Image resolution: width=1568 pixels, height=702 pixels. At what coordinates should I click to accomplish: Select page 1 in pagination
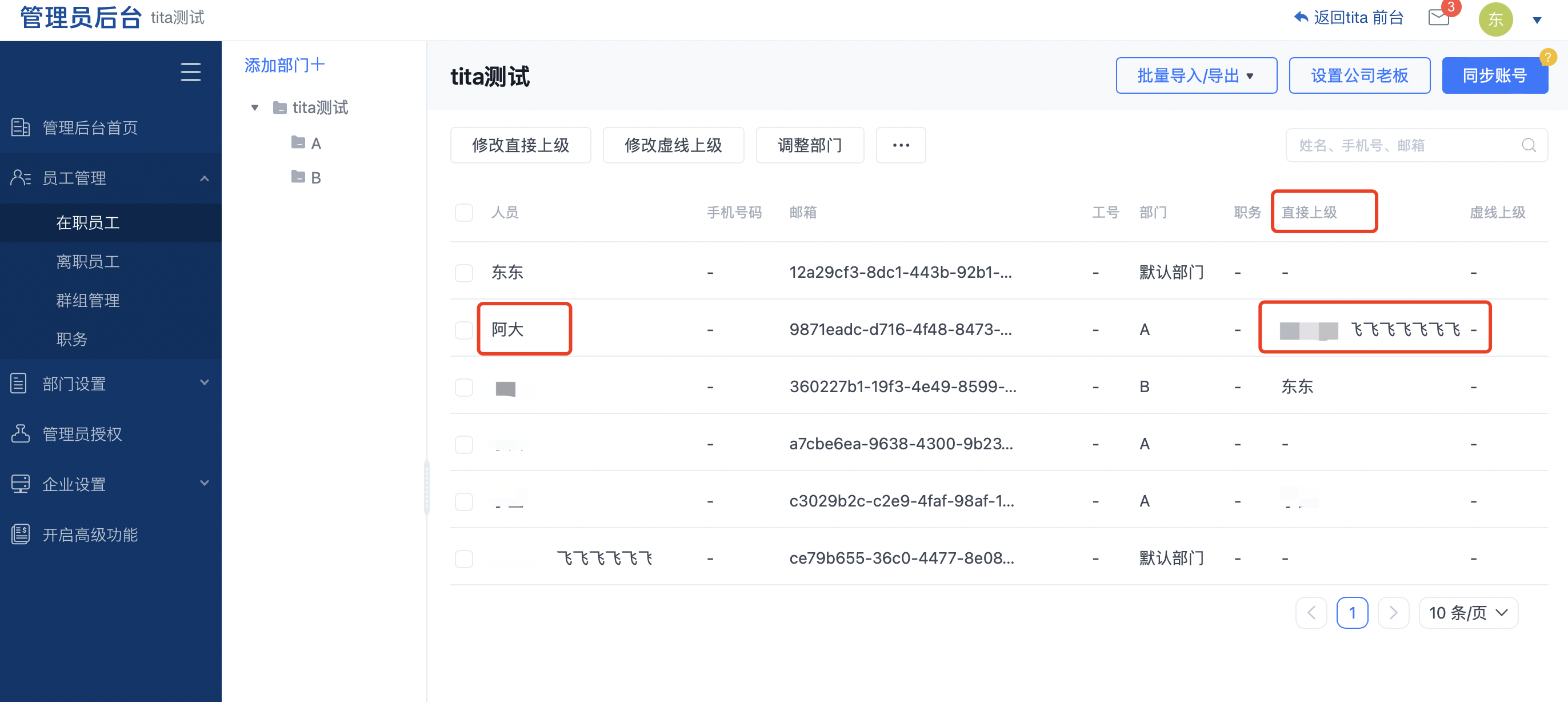tap(1351, 612)
